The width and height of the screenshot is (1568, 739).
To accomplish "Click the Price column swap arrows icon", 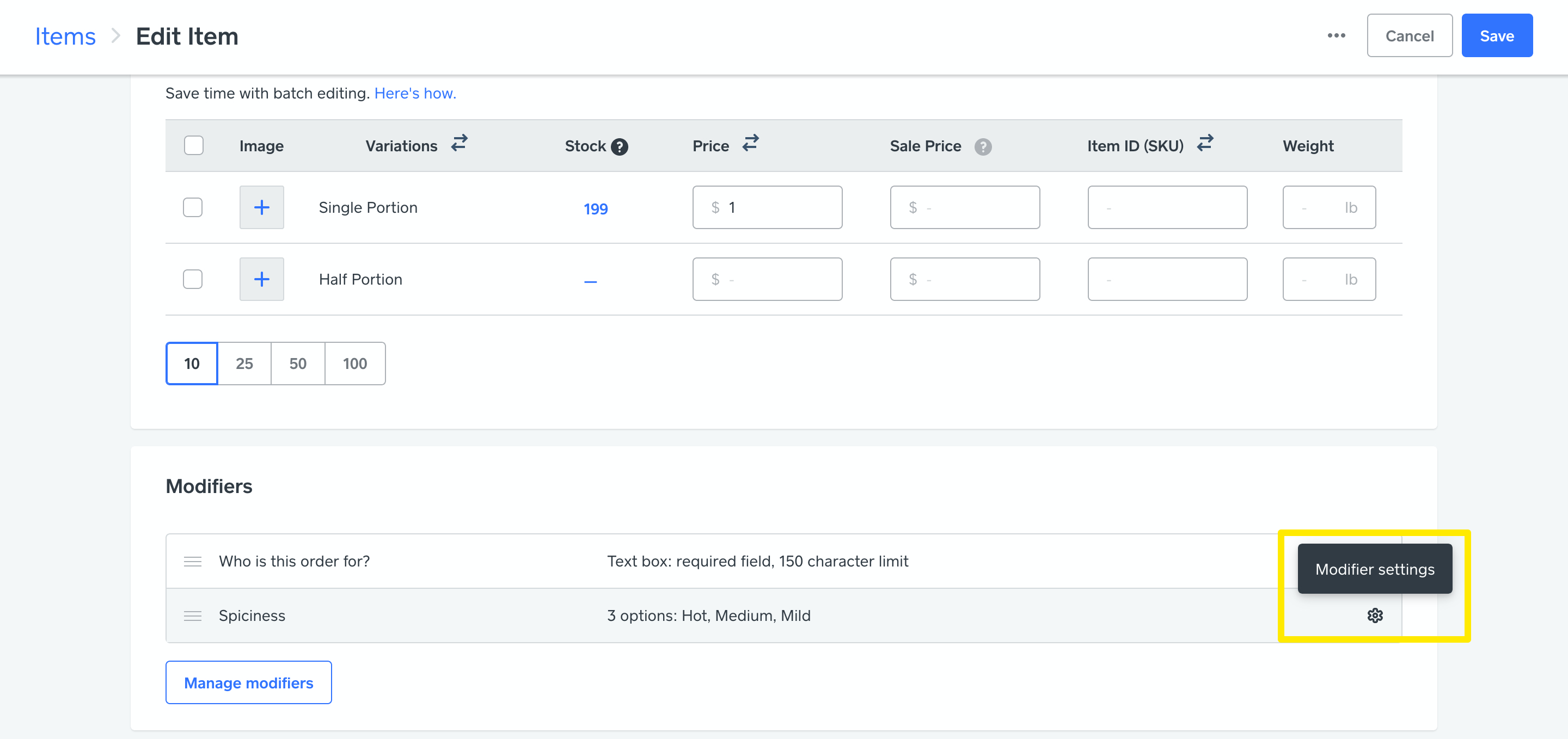I will coord(751,144).
